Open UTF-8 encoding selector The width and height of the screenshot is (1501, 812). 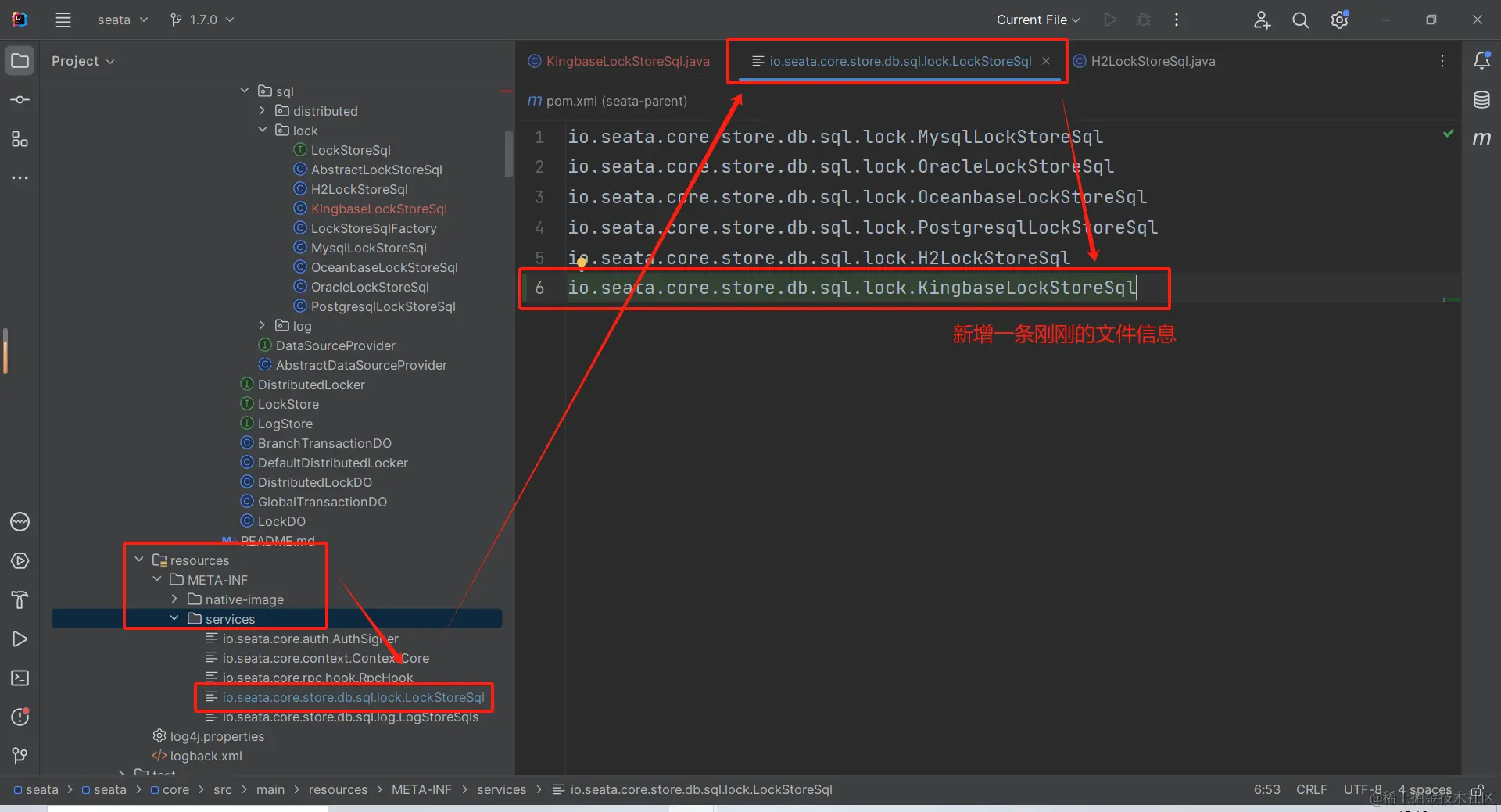[x=1363, y=789]
